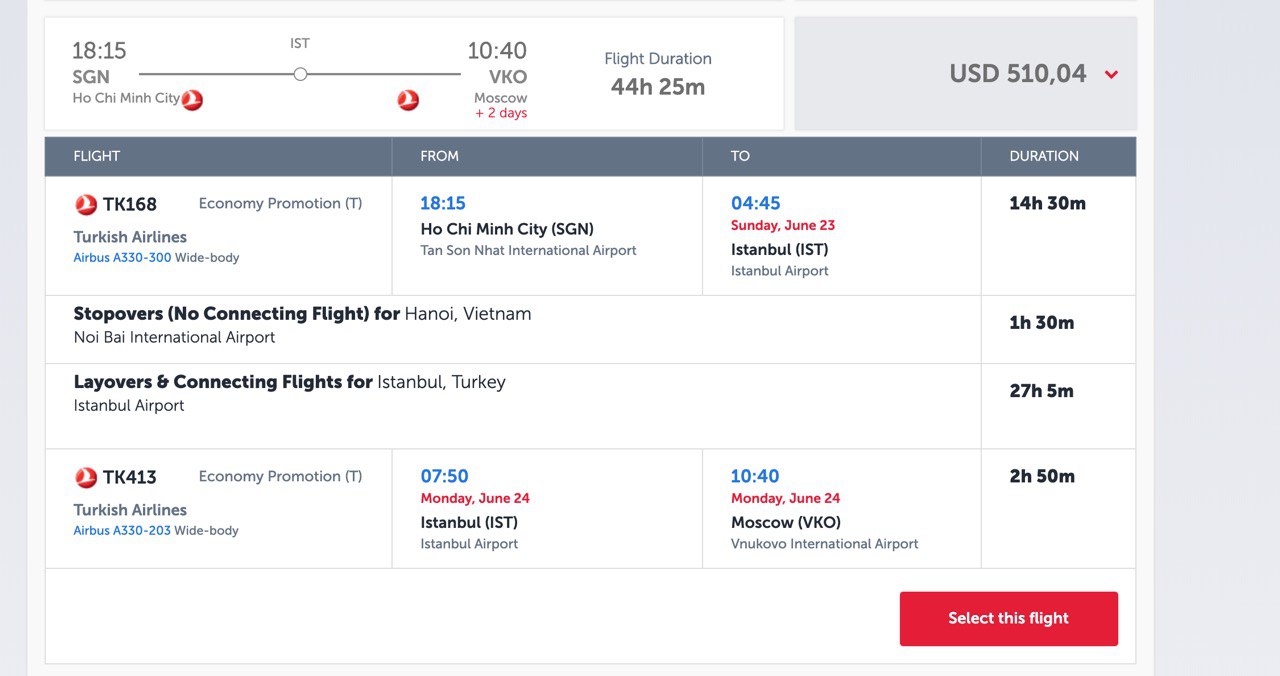Viewport: 1280px width, 676px height.
Task: Open the USD 510,04 fare panel
Action: (x=965, y=73)
